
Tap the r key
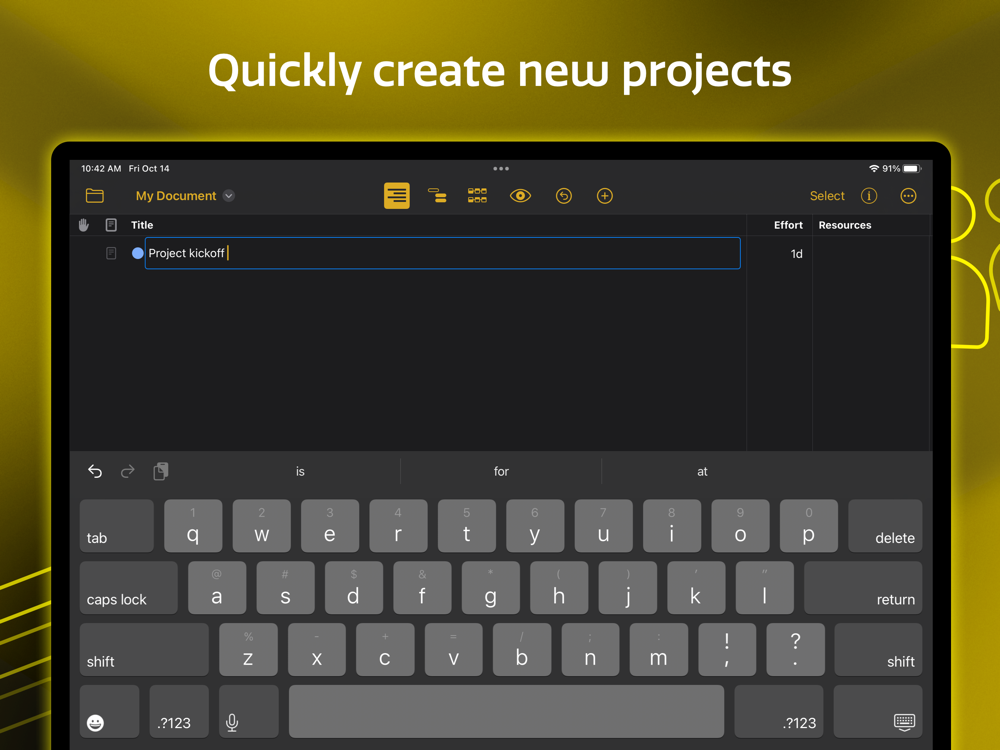(398, 526)
